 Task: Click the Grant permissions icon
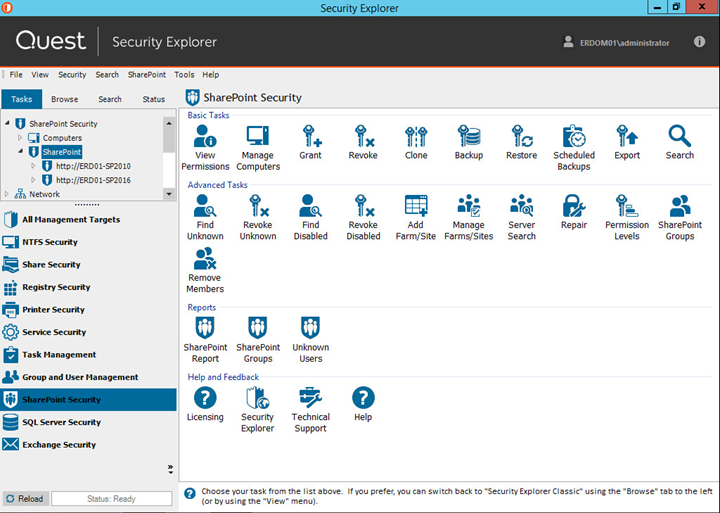tap(310, 141)
